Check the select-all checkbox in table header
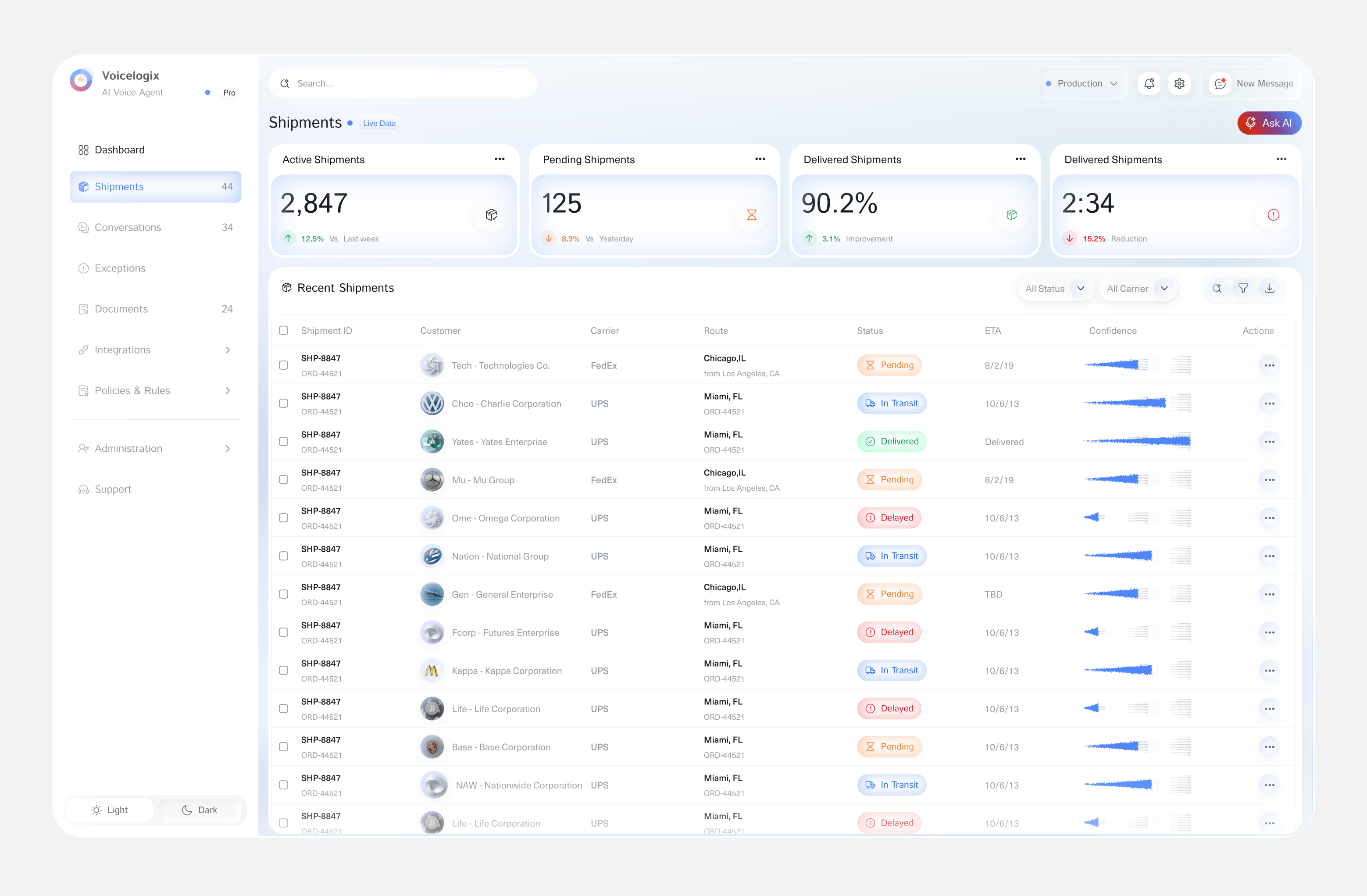This screenshot has width=1367, height=896. [x=284, y=330]
